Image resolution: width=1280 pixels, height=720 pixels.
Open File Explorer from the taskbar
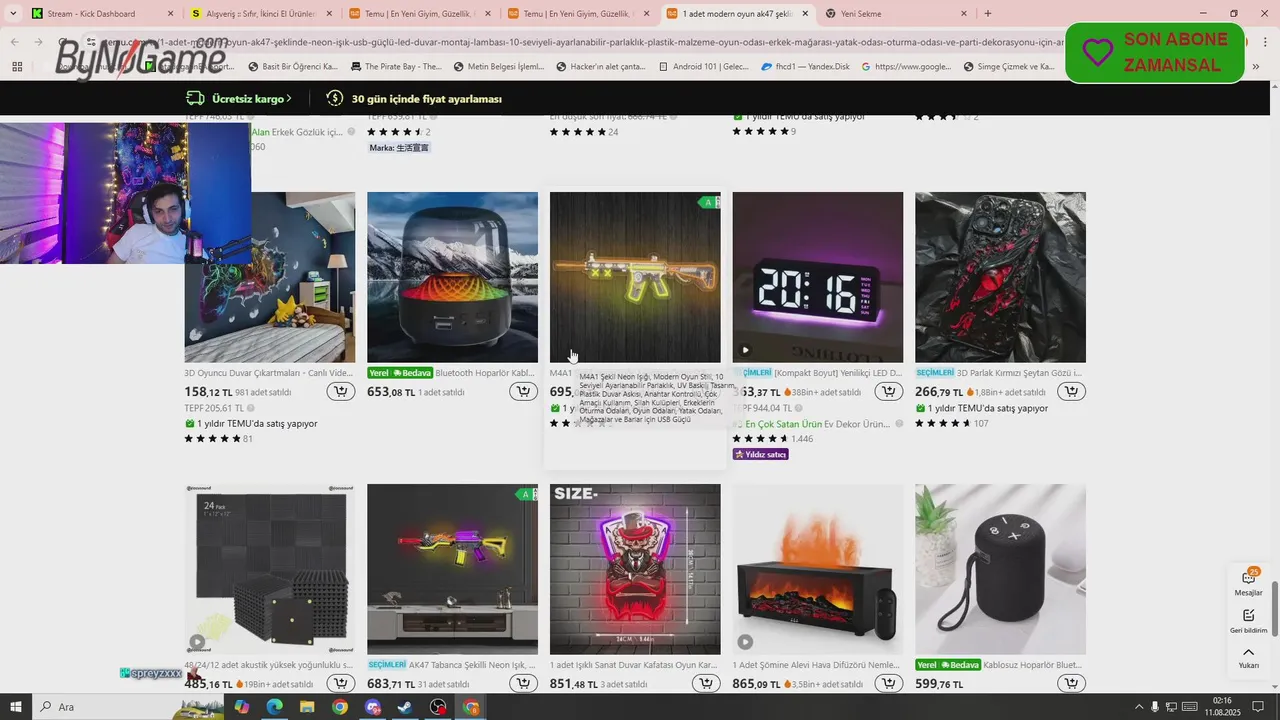coord(307,707)
